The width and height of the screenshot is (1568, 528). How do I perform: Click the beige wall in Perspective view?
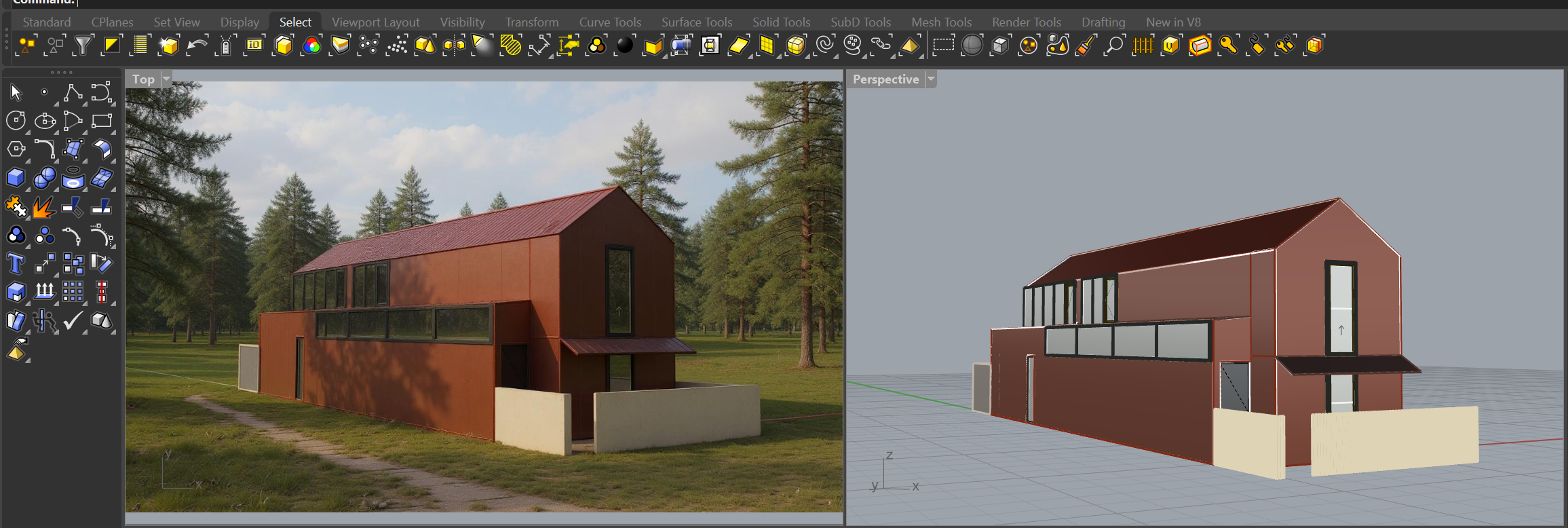pyautogui.click(x=1394, y=441)
